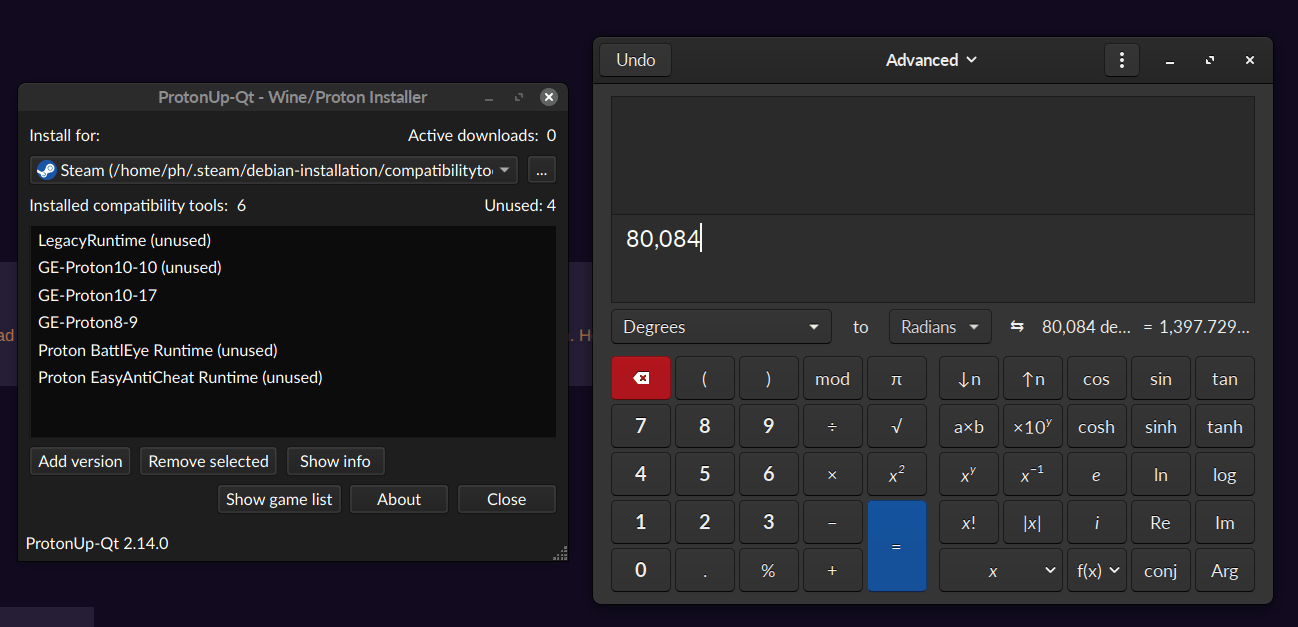Click the mod key

[833, 378]
